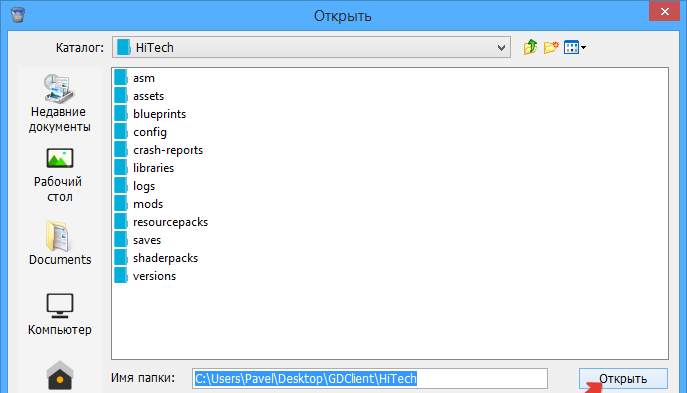Select the mods folder icon
The image size is (687, 393).
tap(121, 204)
